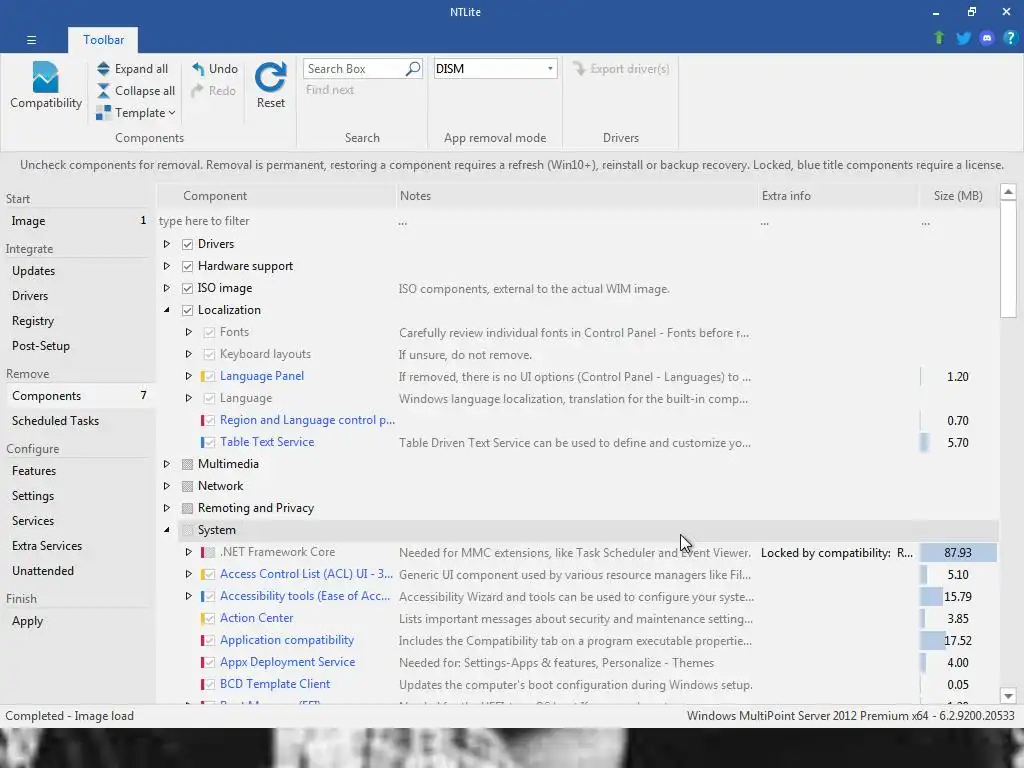1024x768 pixels.
Task: Collapse the Localization node
Action: pos(167,310)
